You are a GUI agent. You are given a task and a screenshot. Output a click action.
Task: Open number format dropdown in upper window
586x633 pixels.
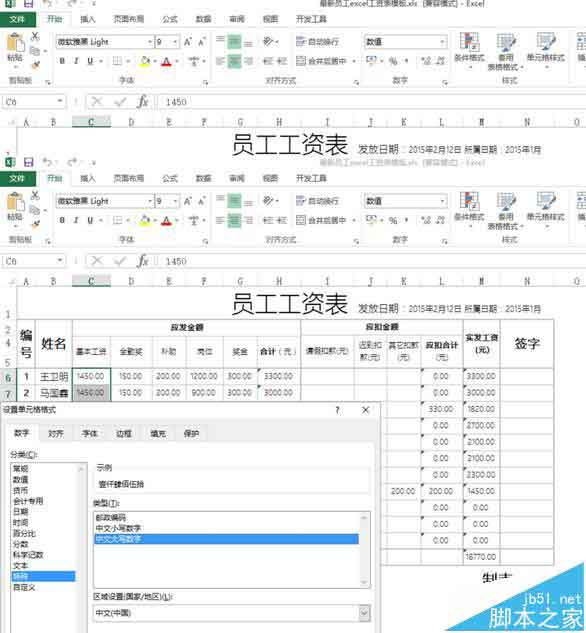tap(443, 42)
